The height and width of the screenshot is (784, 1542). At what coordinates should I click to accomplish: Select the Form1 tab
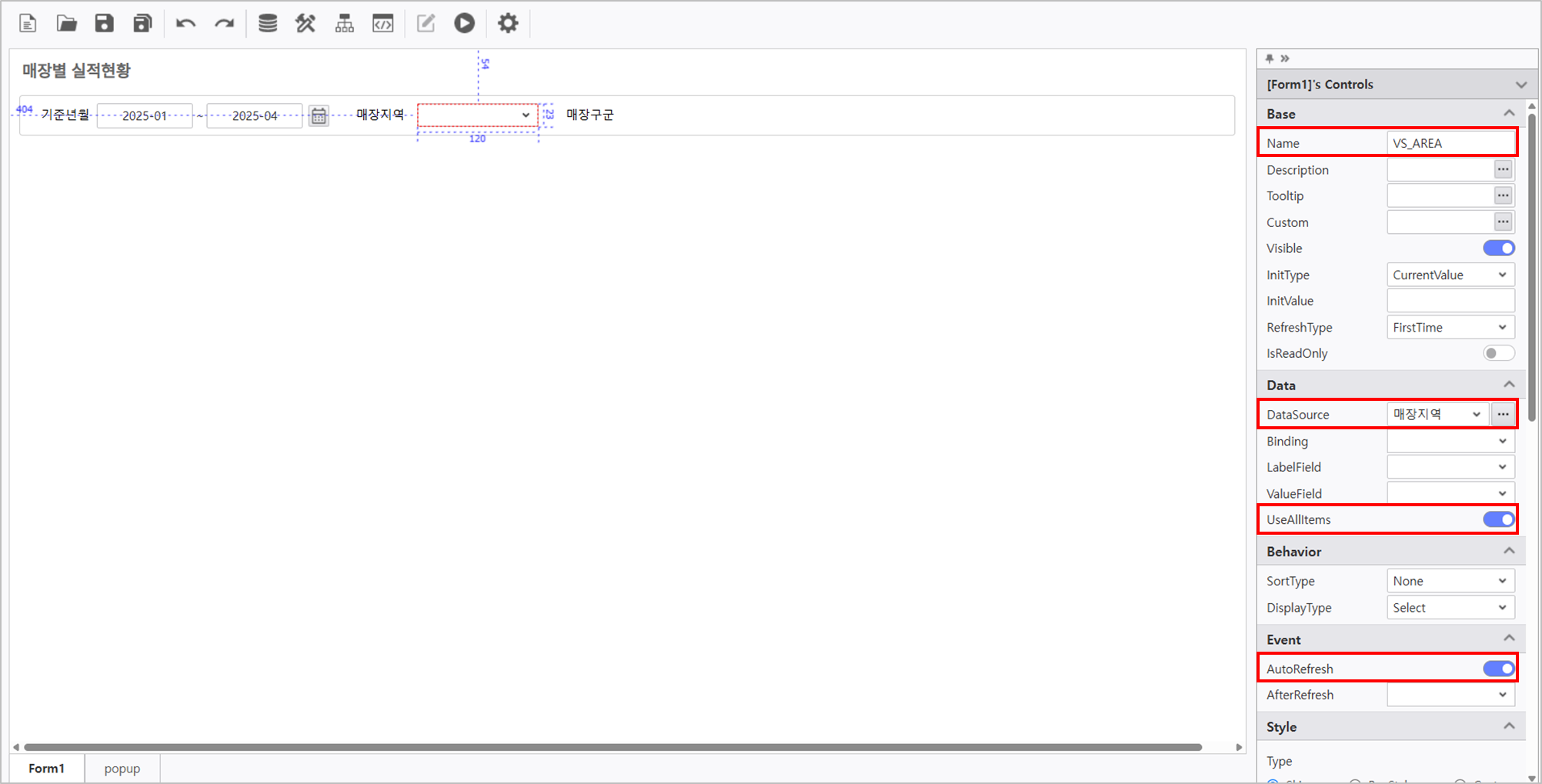(47, 769)
